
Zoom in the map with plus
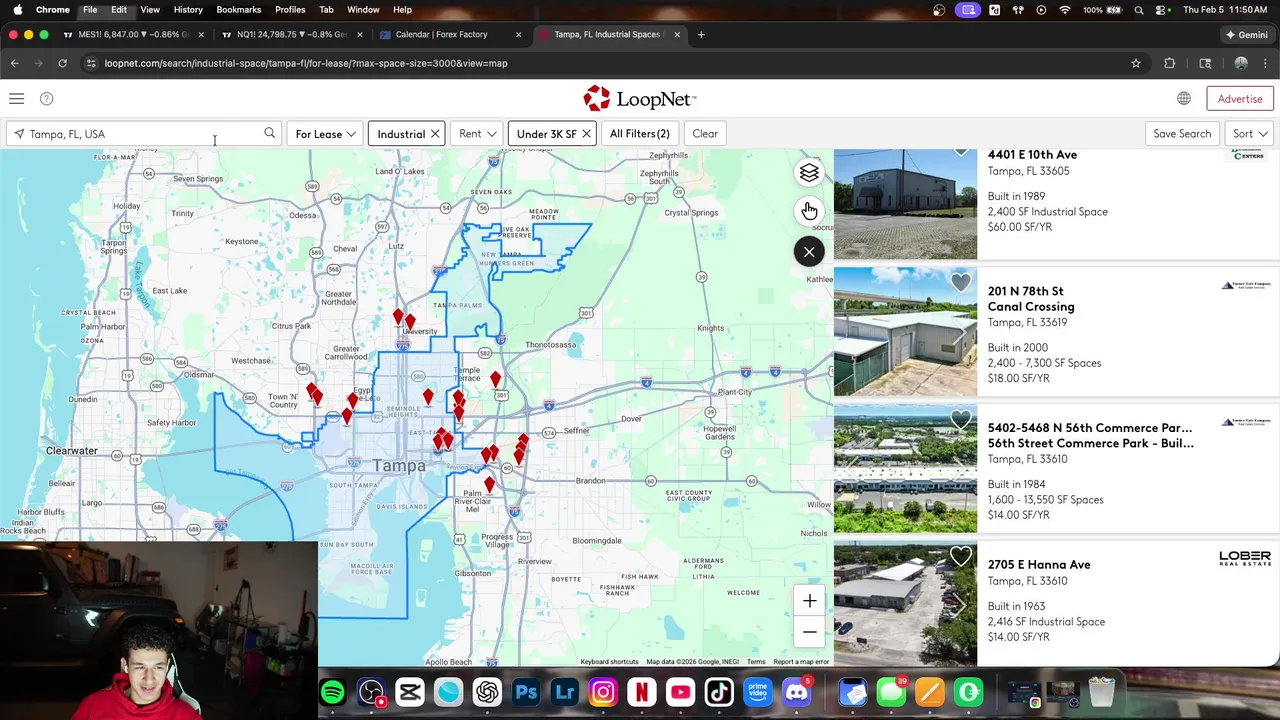click(x=810, y=601)
